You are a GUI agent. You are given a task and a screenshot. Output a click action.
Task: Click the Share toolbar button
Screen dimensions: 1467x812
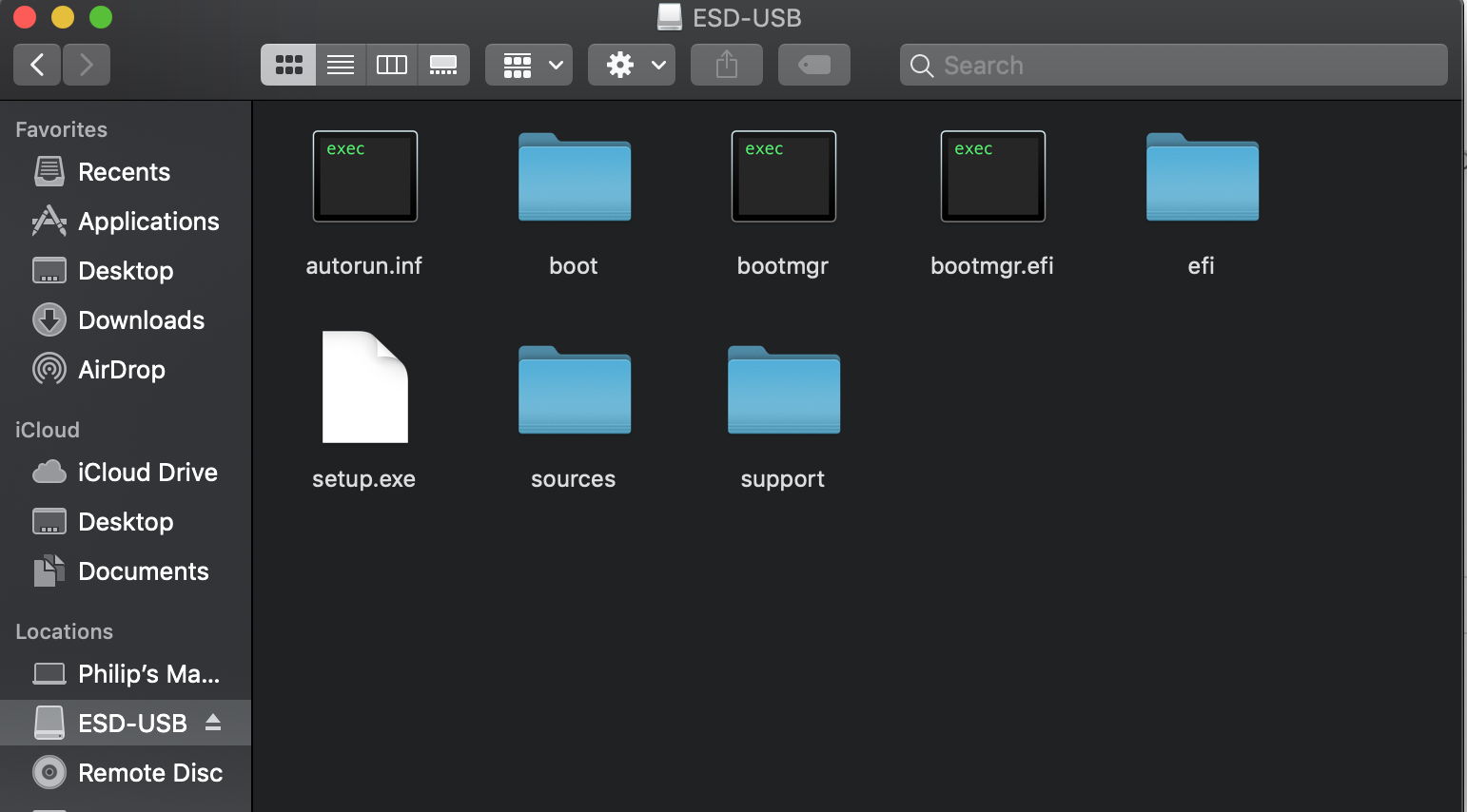point(727,65)
